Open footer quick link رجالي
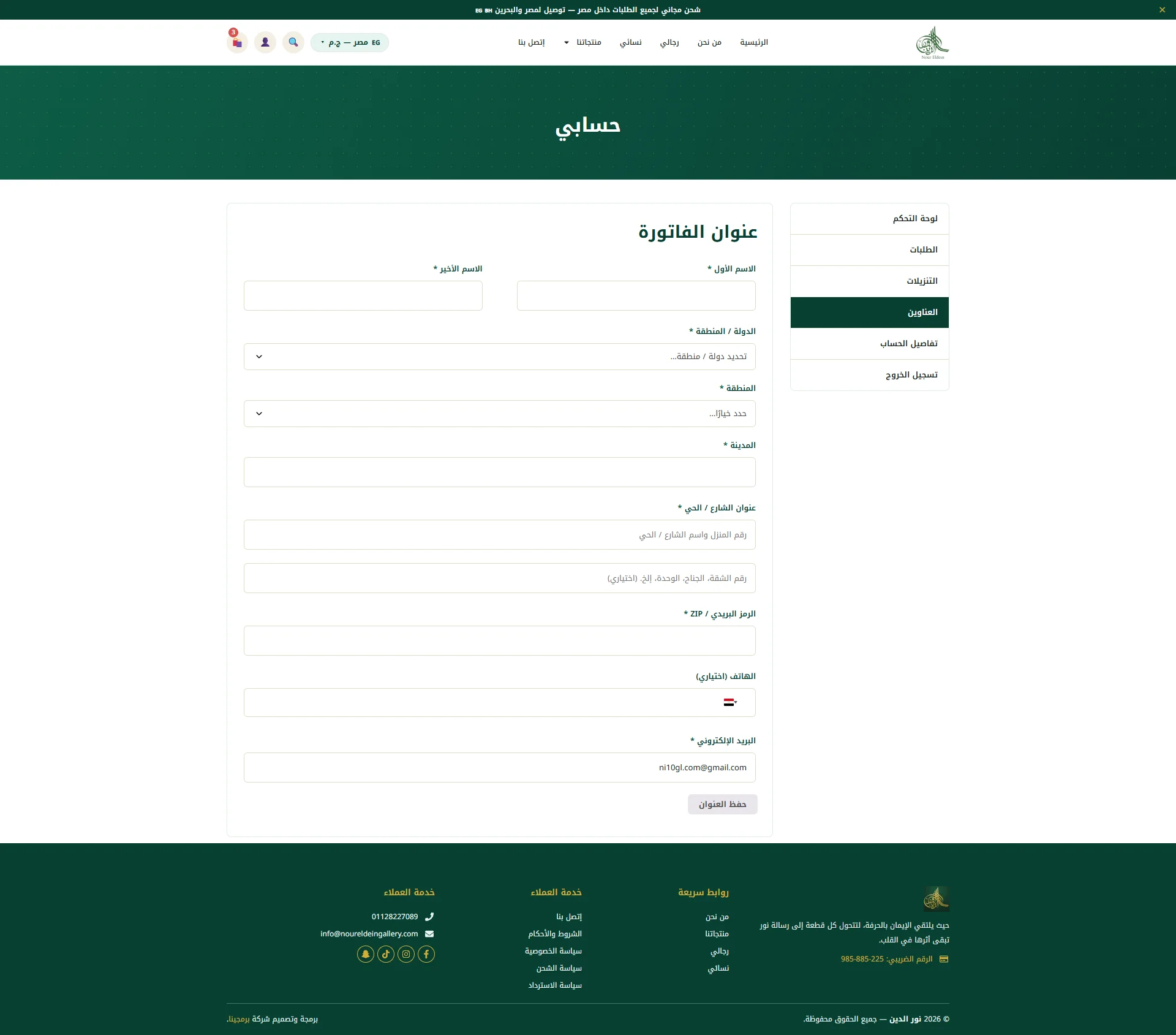Viewport: 1176px width, 1035px height. click(x=720, y=951)
